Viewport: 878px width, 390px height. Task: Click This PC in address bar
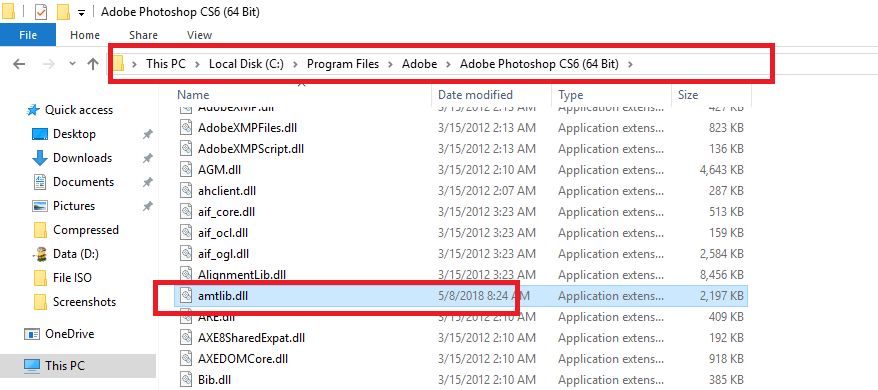(165, 64)
